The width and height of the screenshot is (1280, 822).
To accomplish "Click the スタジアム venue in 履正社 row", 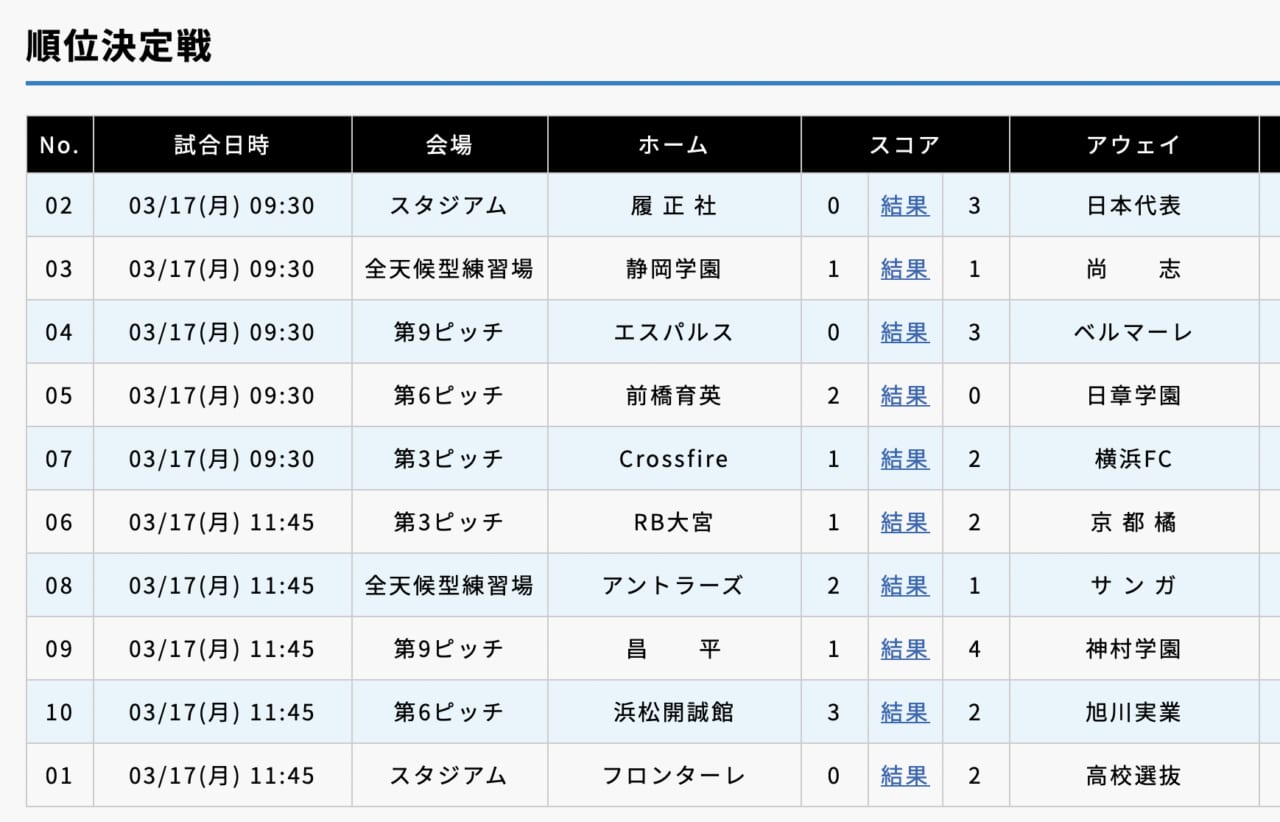I will click(x=449, y=206).
